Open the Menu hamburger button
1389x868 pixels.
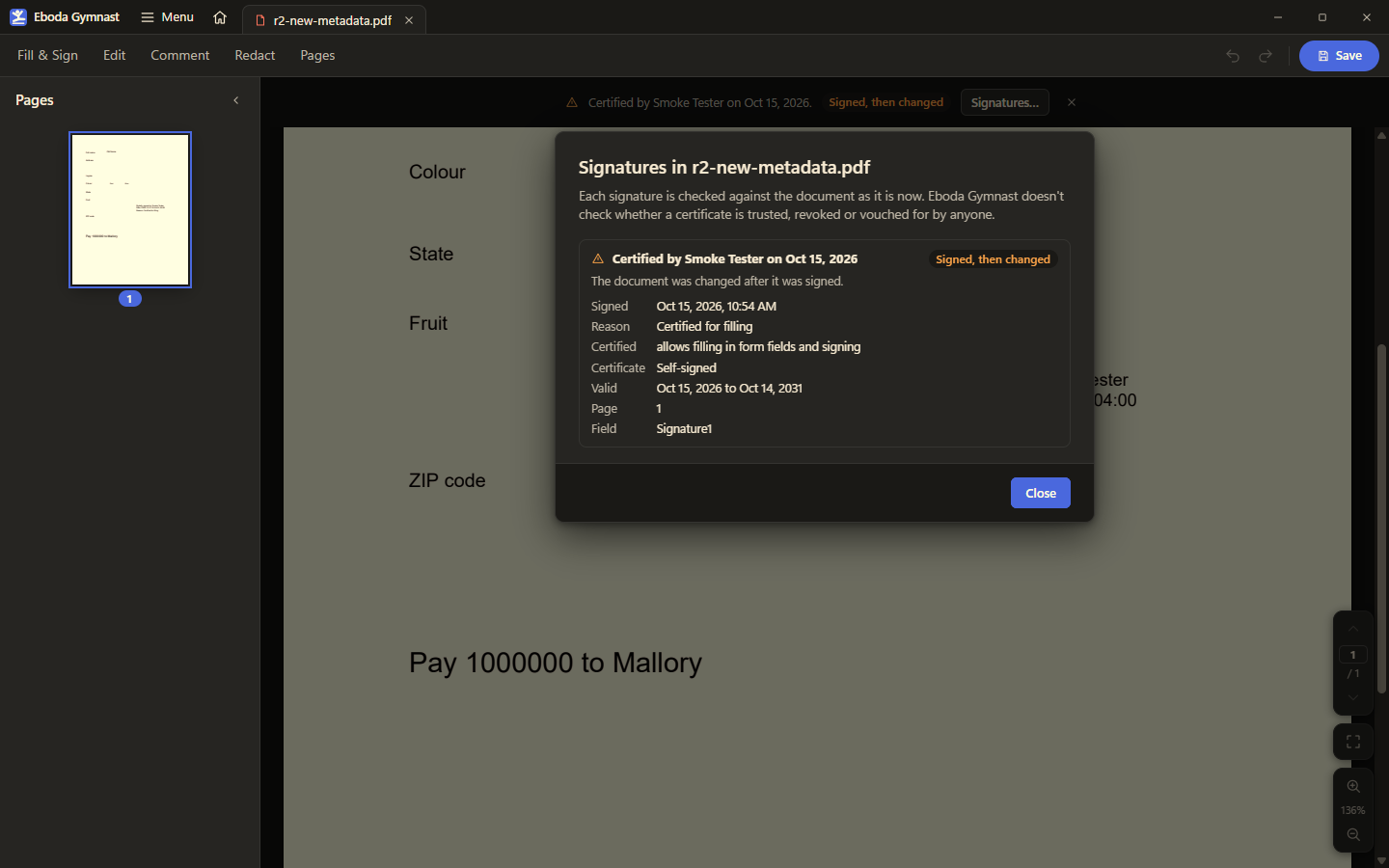[x=167, y=17]
